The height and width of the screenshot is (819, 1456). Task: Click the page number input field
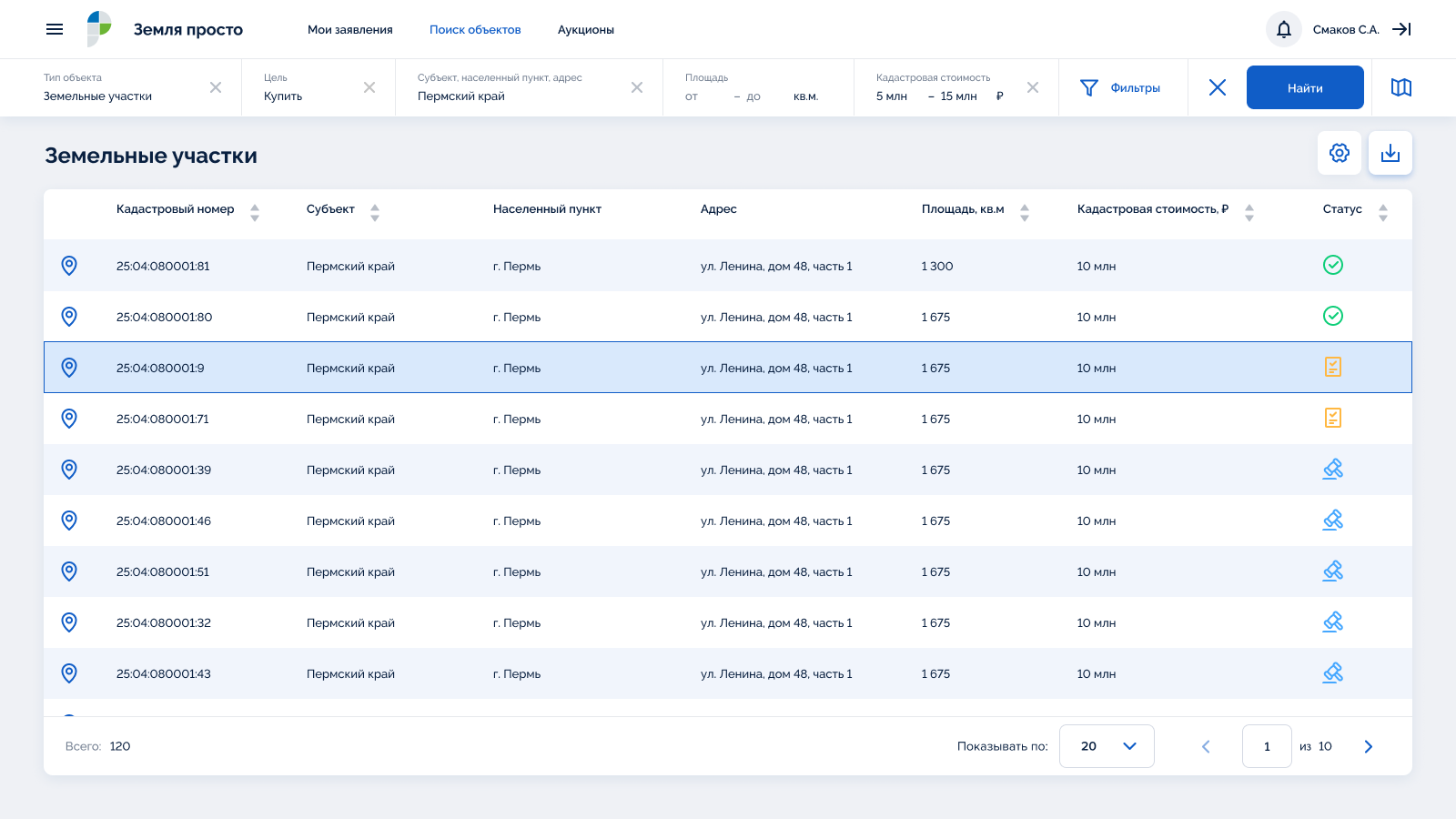1267,746
